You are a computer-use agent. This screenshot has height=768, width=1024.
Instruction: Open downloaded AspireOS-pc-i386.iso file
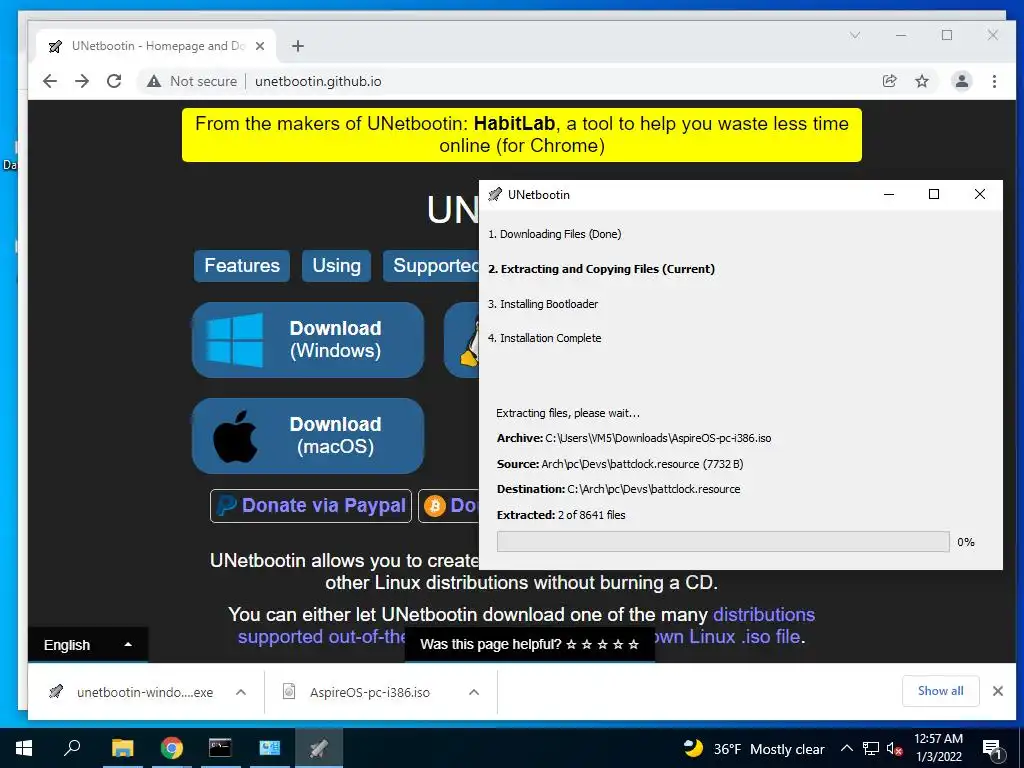[357, 692]
